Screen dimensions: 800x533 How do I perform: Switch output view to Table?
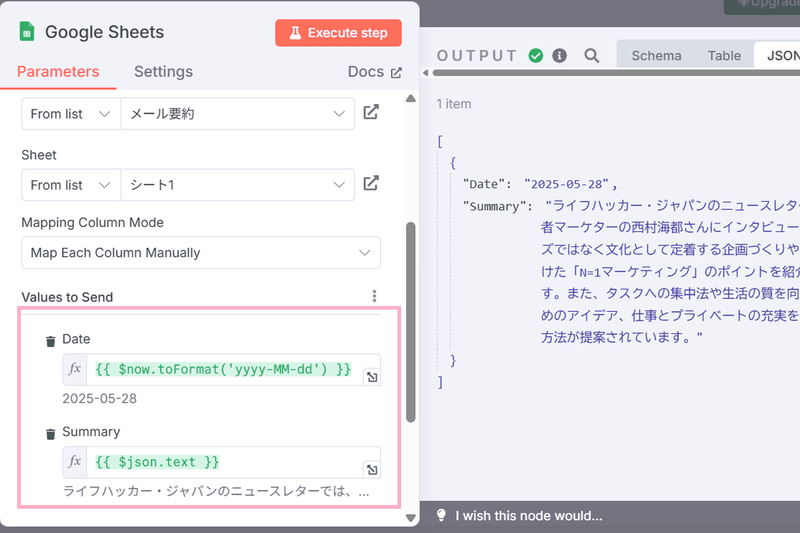[724, 56]
